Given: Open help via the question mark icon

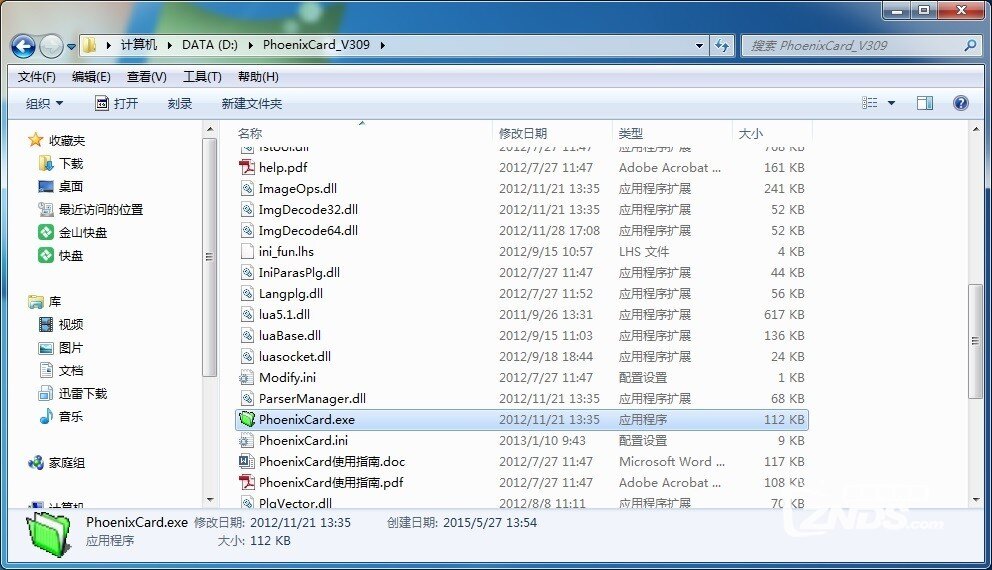Looking at the screenshot, I should [960, 103].
